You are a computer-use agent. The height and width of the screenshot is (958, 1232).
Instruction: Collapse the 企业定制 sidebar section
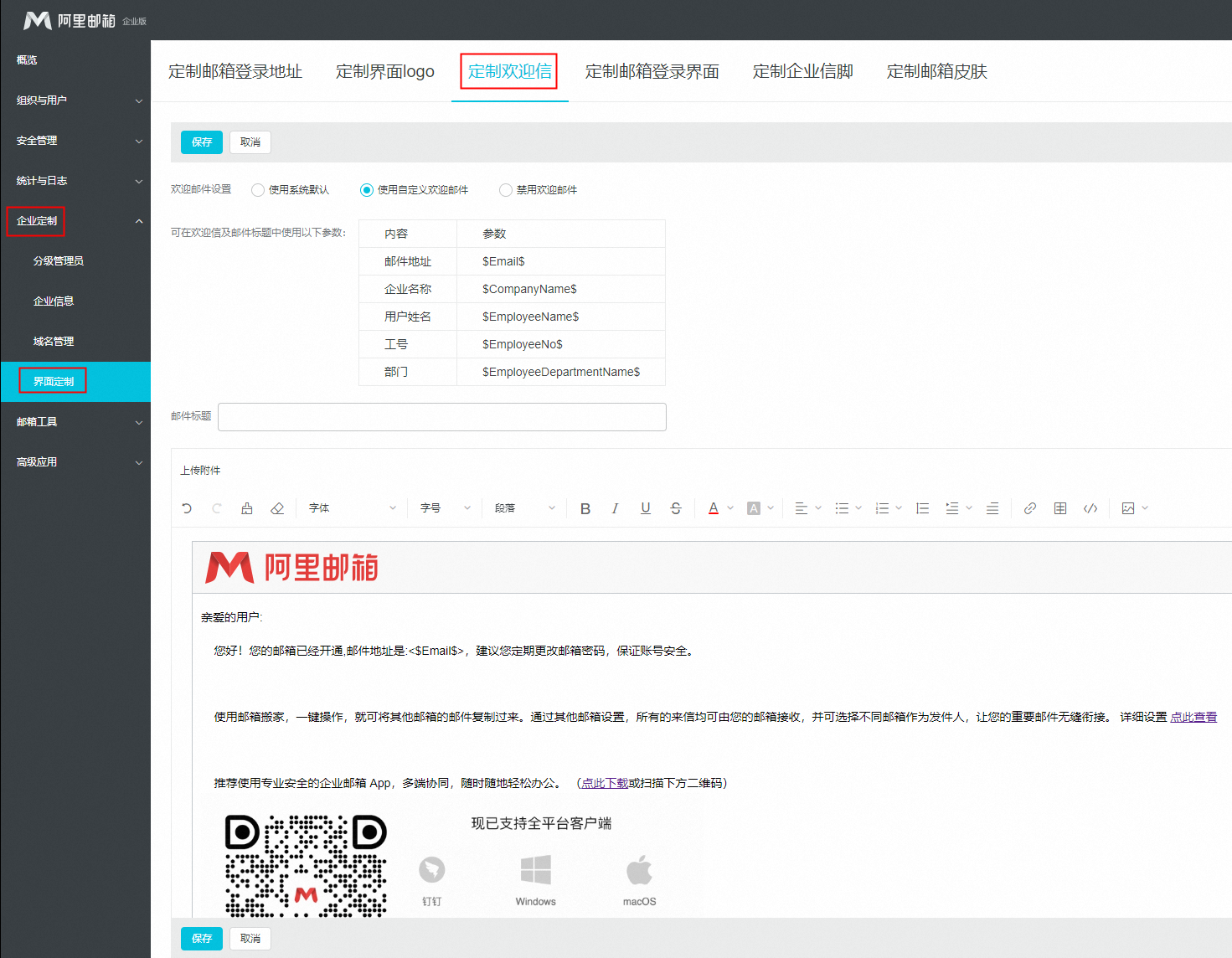75,220
